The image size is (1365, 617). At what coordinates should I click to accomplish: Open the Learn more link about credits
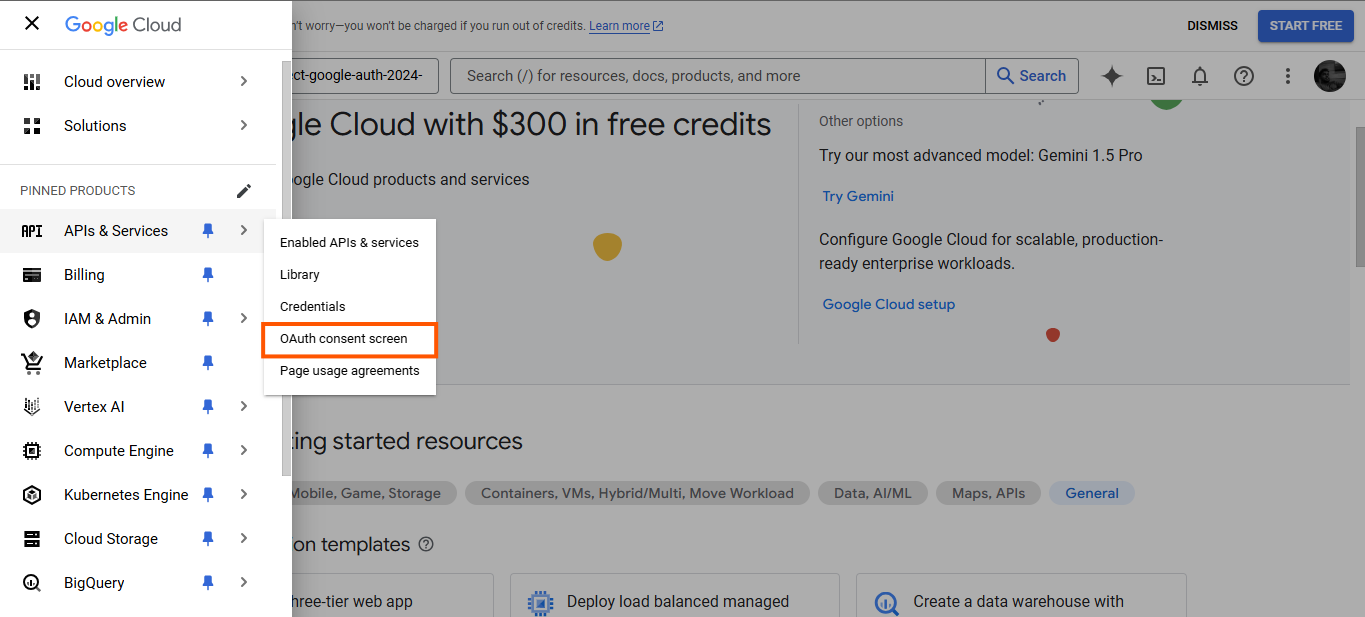(x=619, y=25)
